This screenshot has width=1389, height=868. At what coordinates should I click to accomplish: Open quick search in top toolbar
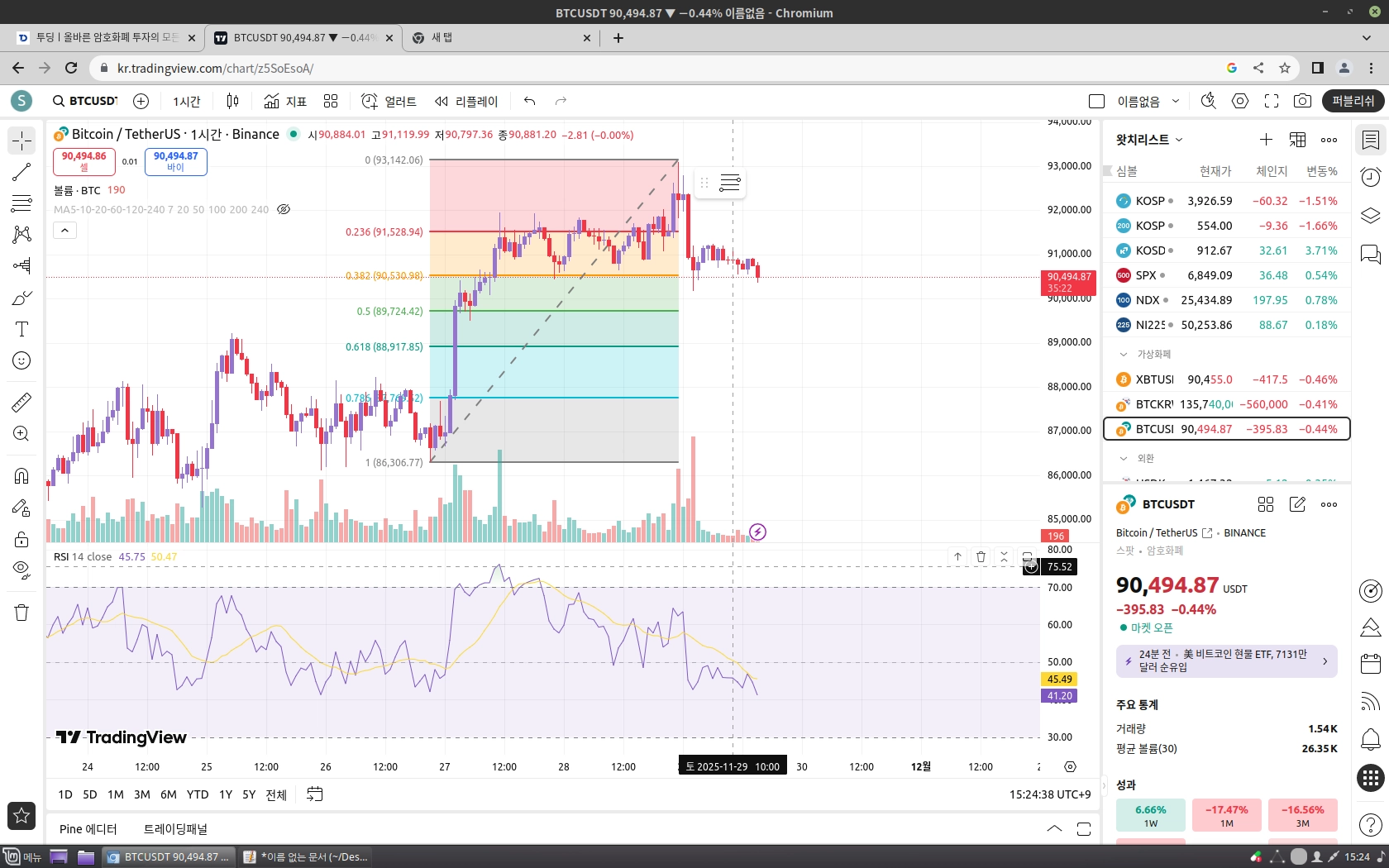(x=1209, y=101)
